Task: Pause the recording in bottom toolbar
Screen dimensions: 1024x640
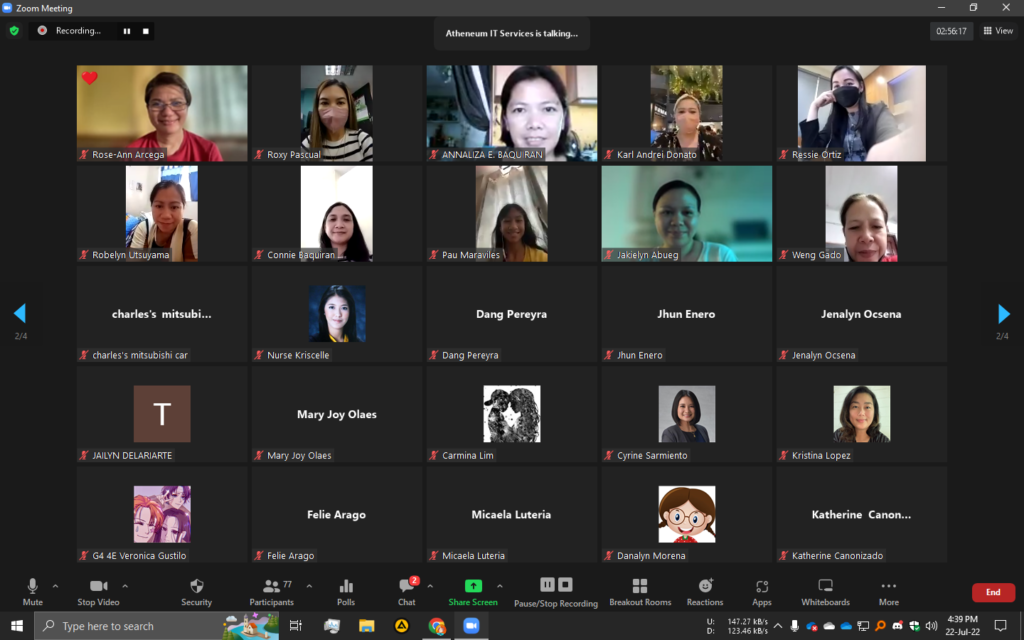Action: tap(548, 585)
